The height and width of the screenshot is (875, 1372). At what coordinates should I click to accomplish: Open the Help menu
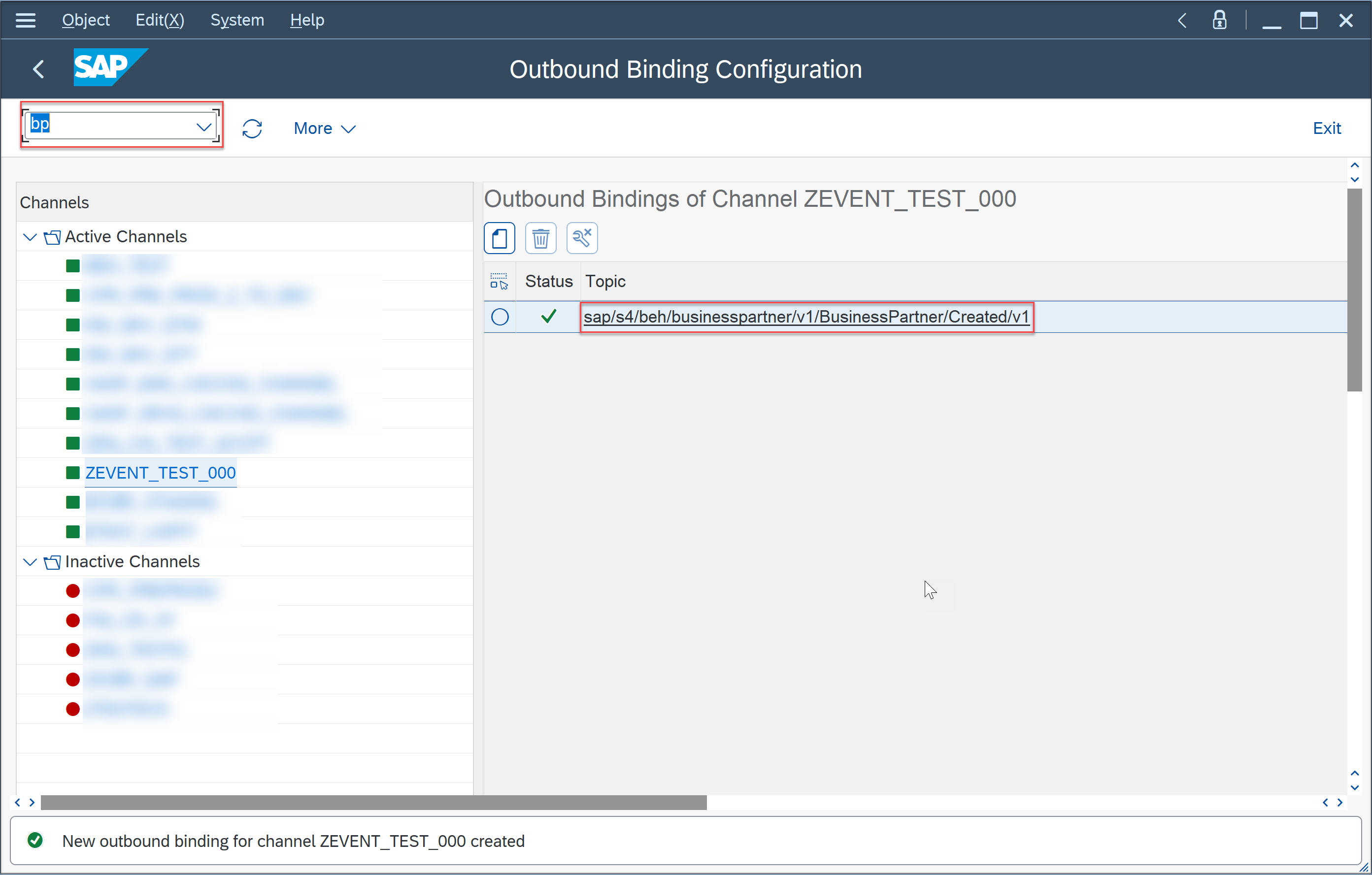306,21
